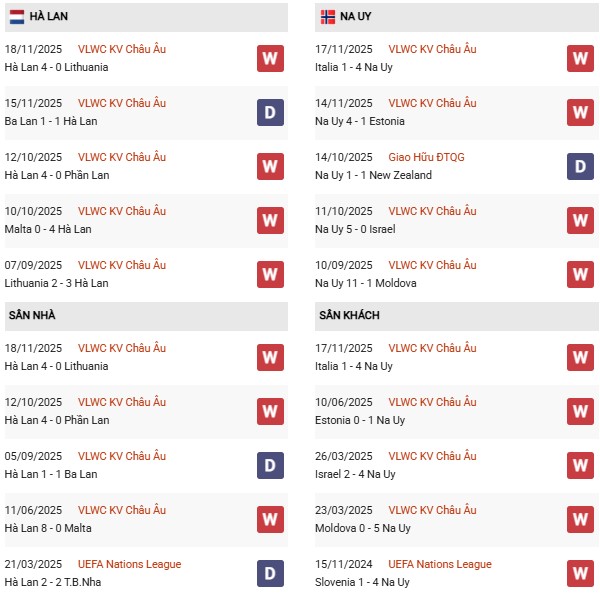Select the SÂN KHÁCH section header
The height and width of the screenshot is (595, 600).
(x=349, y=316)
